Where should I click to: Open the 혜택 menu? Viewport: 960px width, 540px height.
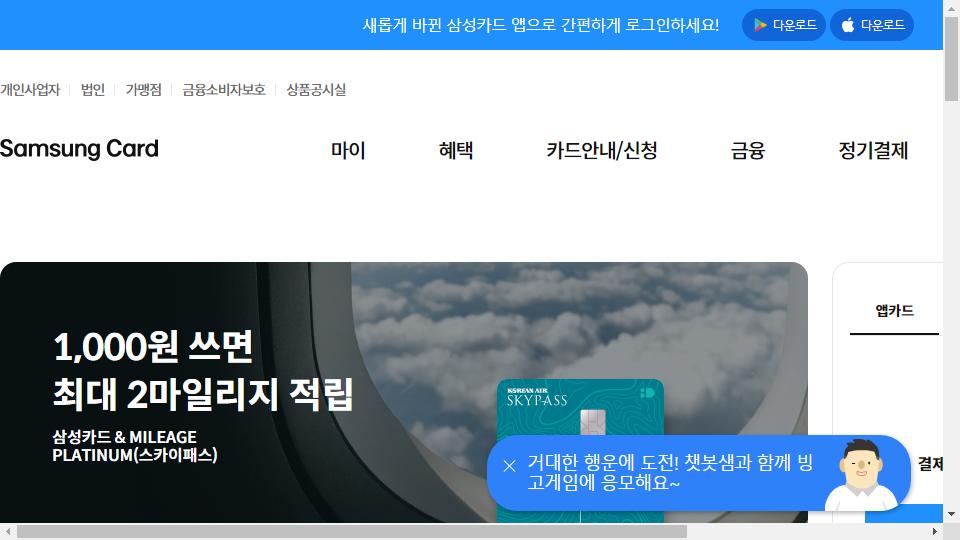pyautogui.click(x=456, y=150)
